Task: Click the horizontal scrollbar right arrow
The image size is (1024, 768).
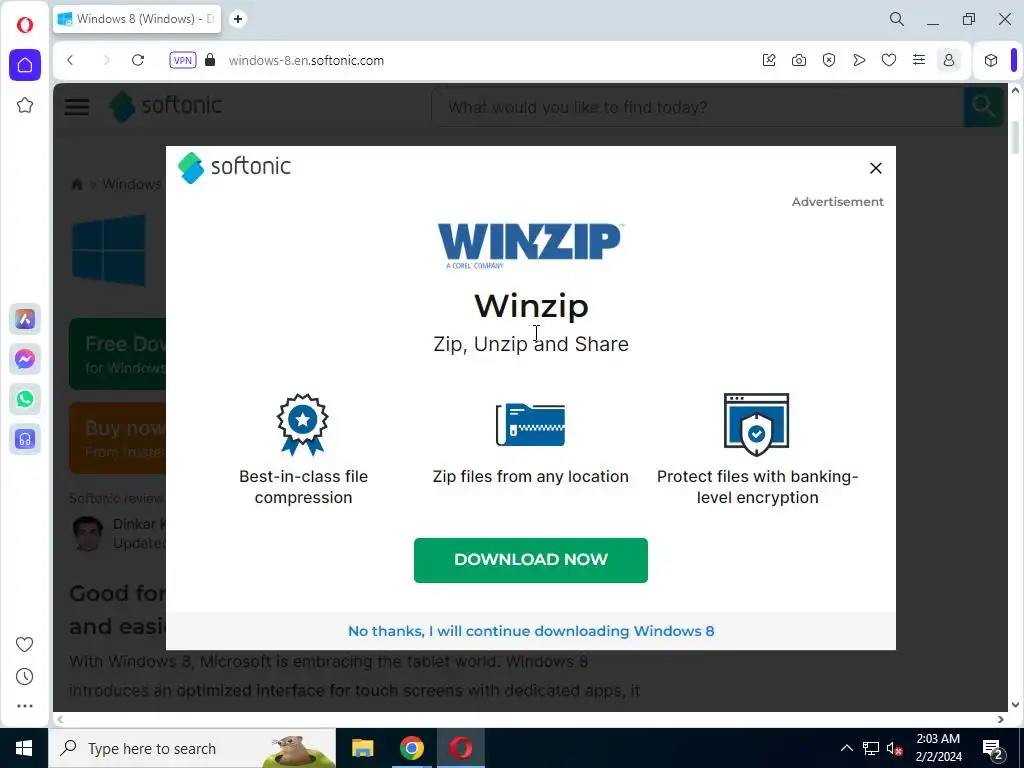Action: pos(1001,719)
